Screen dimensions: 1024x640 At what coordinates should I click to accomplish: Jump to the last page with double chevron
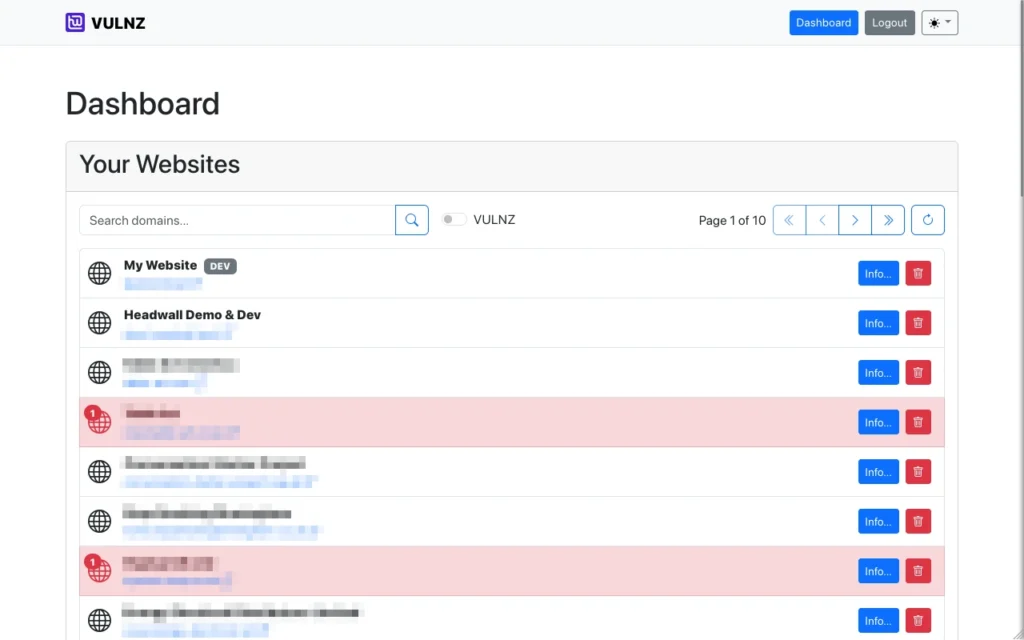click(x=888, y=219)
